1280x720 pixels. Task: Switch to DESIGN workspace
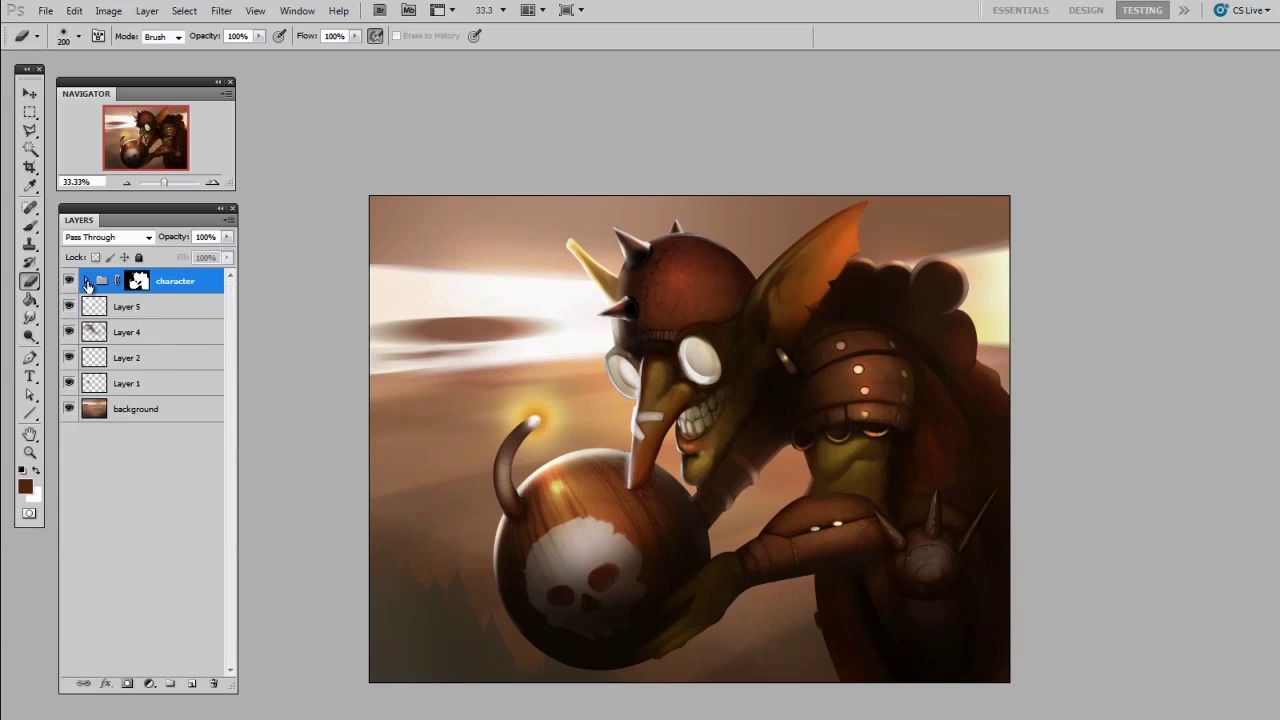1086,10
